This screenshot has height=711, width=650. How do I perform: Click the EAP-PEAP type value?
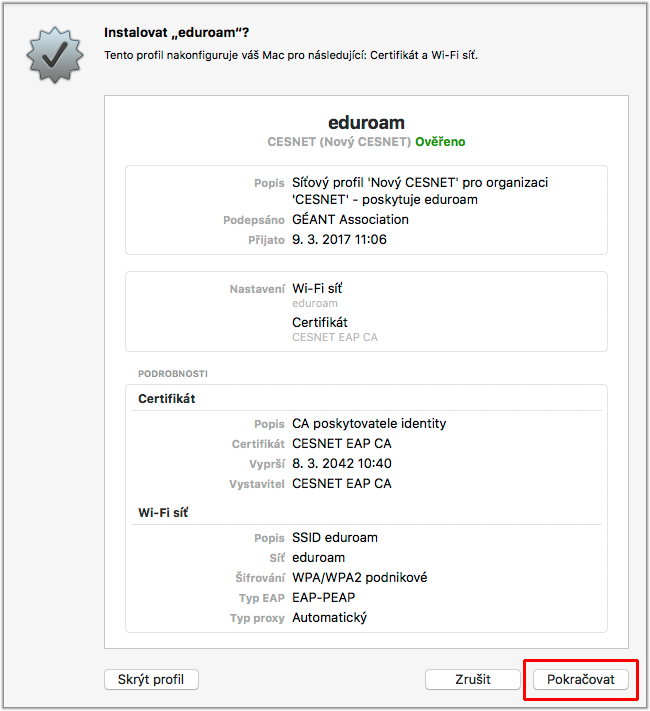(323, 598)
